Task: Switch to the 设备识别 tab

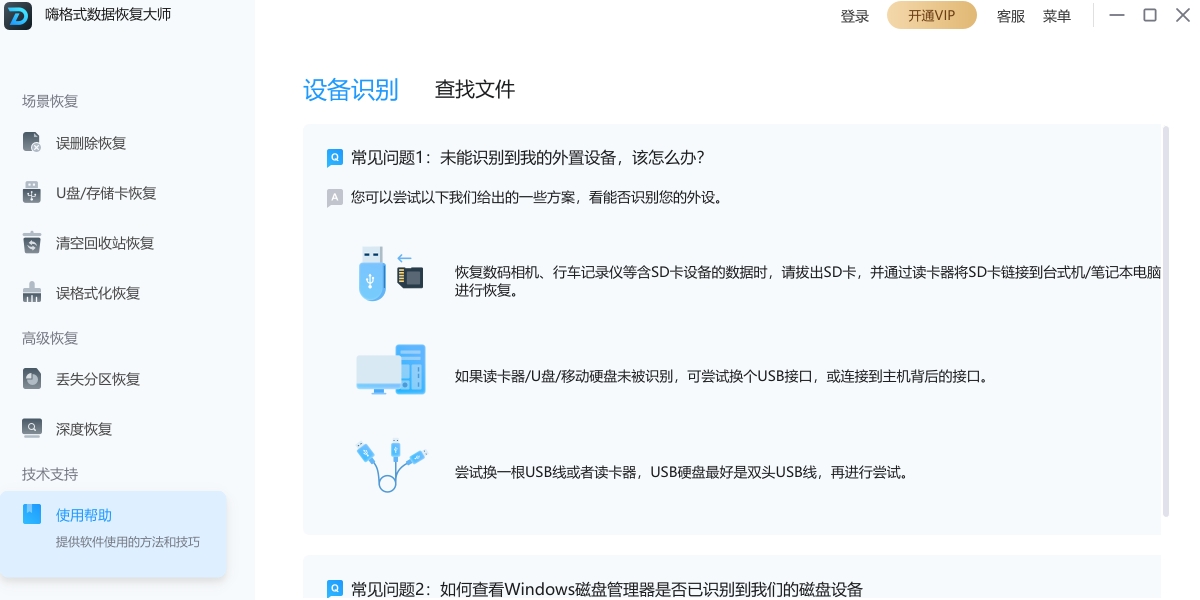Action: (350, 90)
